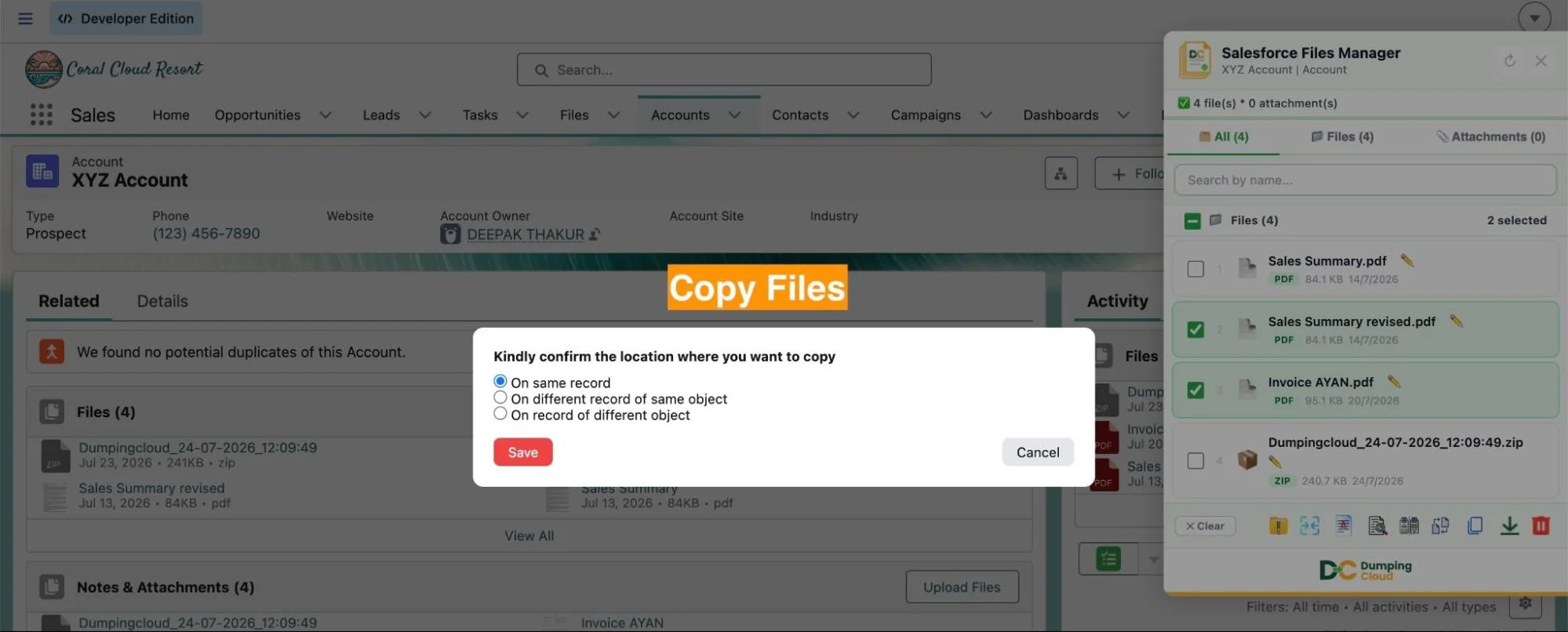Expand the Opportunities nav dropdown chevron
The image size is (1568, 632).
click(x=326, y=115)
